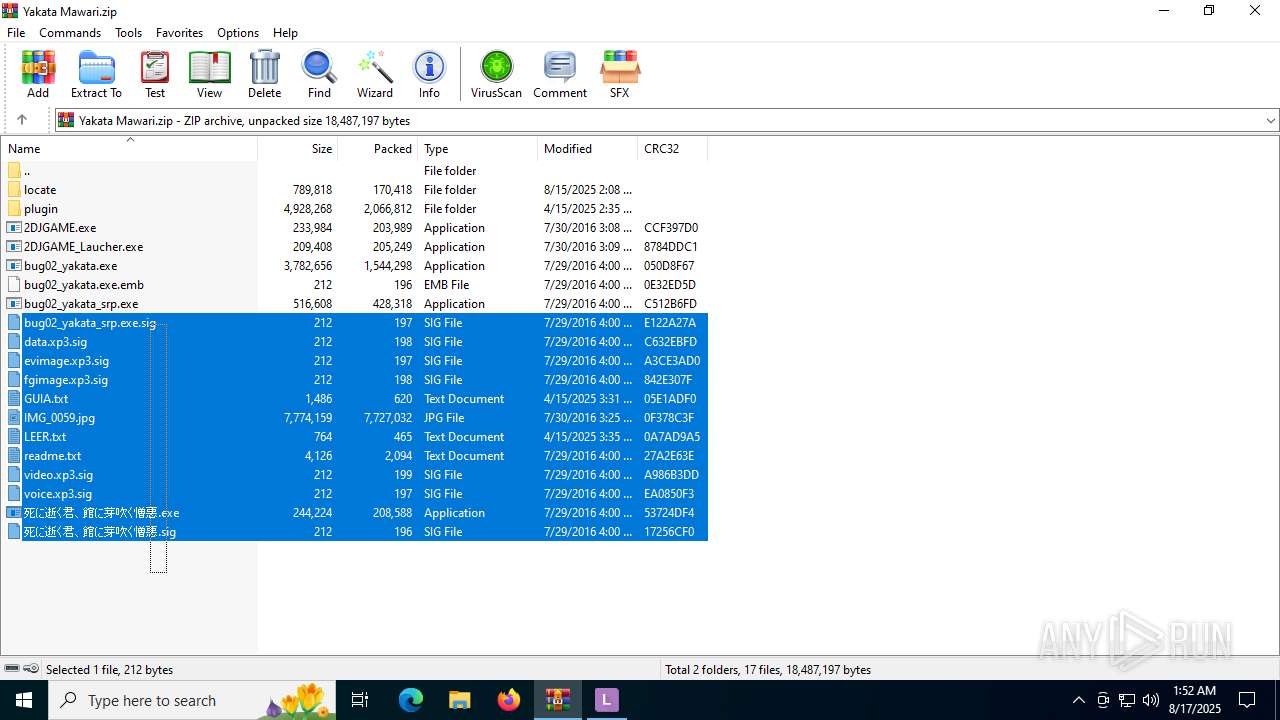Open the Tools menu
Viewport: 1280px width, 720px height.
click(x=128, y=33)
